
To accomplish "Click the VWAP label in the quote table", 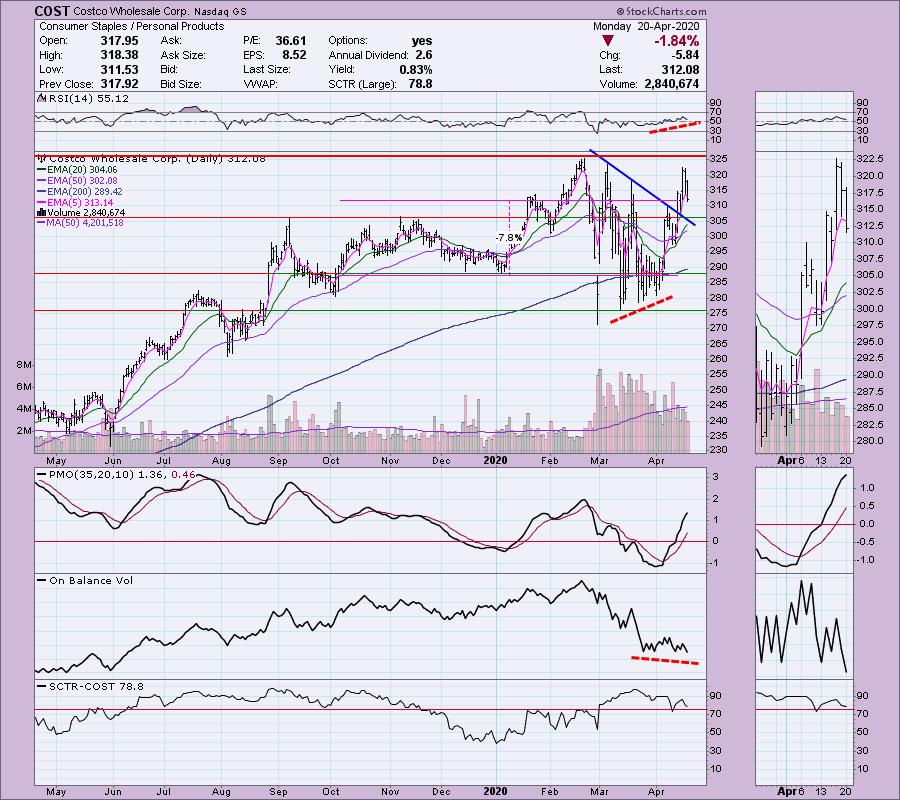I will pyautogui.click(x=261, y=84).
